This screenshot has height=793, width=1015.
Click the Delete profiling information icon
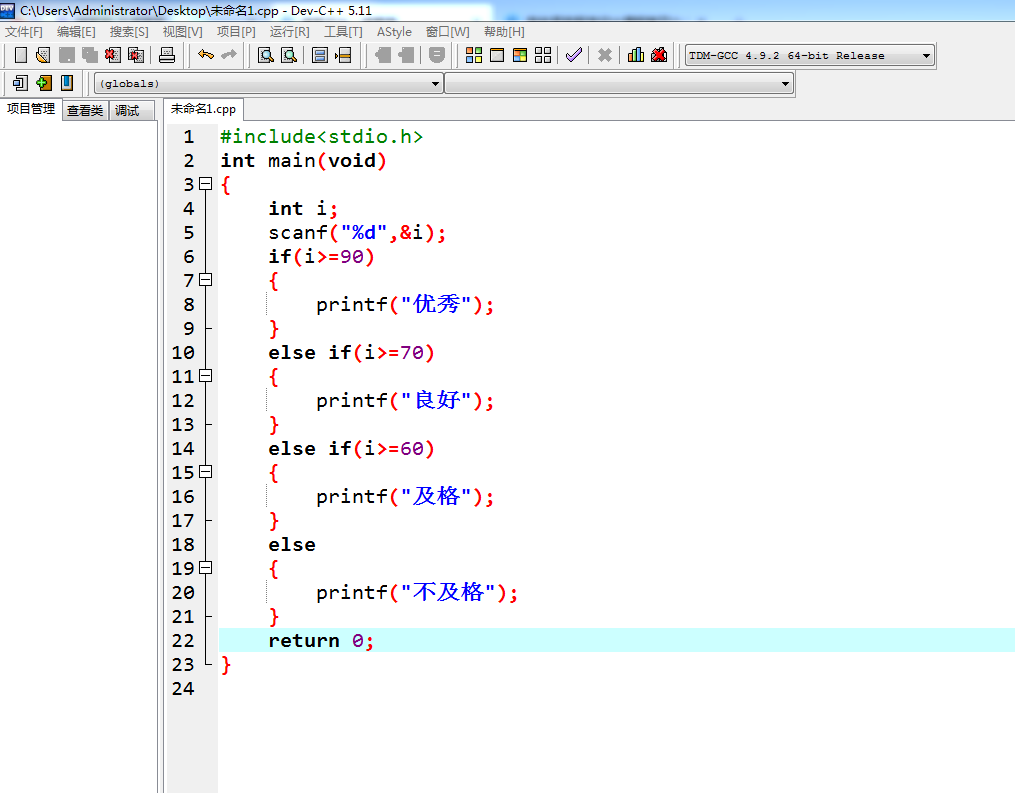click(659, 55)
